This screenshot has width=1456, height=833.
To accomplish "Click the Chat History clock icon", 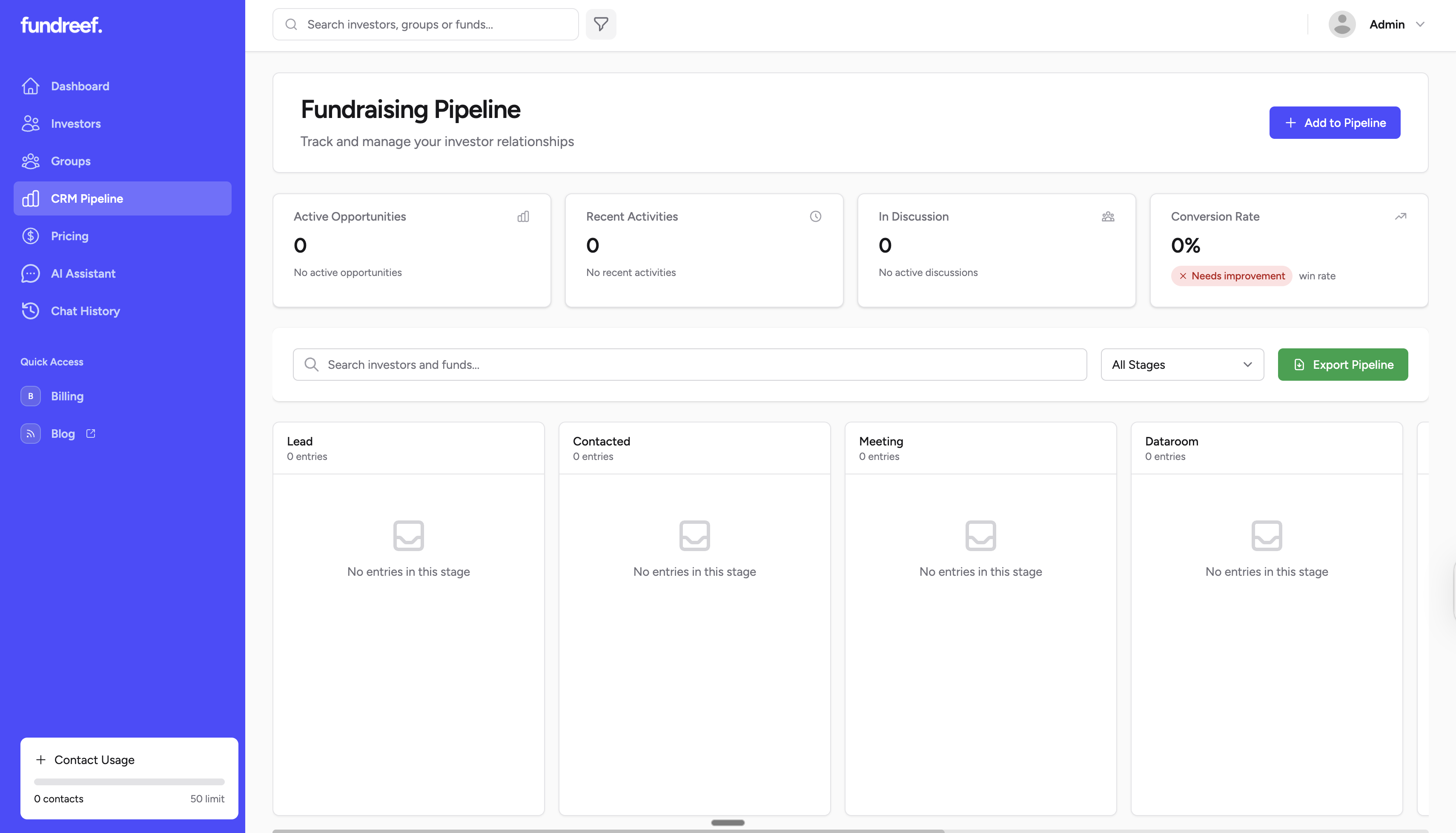I will 30,310.
